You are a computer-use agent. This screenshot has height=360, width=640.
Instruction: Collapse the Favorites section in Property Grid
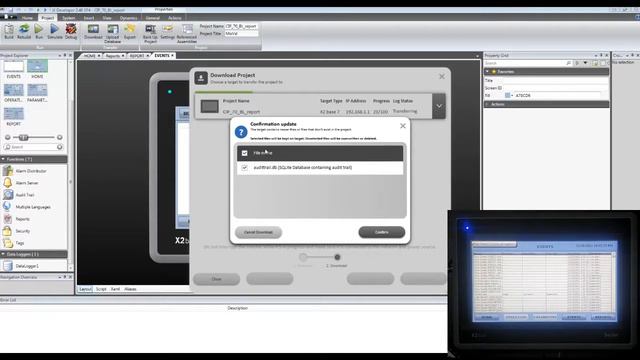point(487,71)
